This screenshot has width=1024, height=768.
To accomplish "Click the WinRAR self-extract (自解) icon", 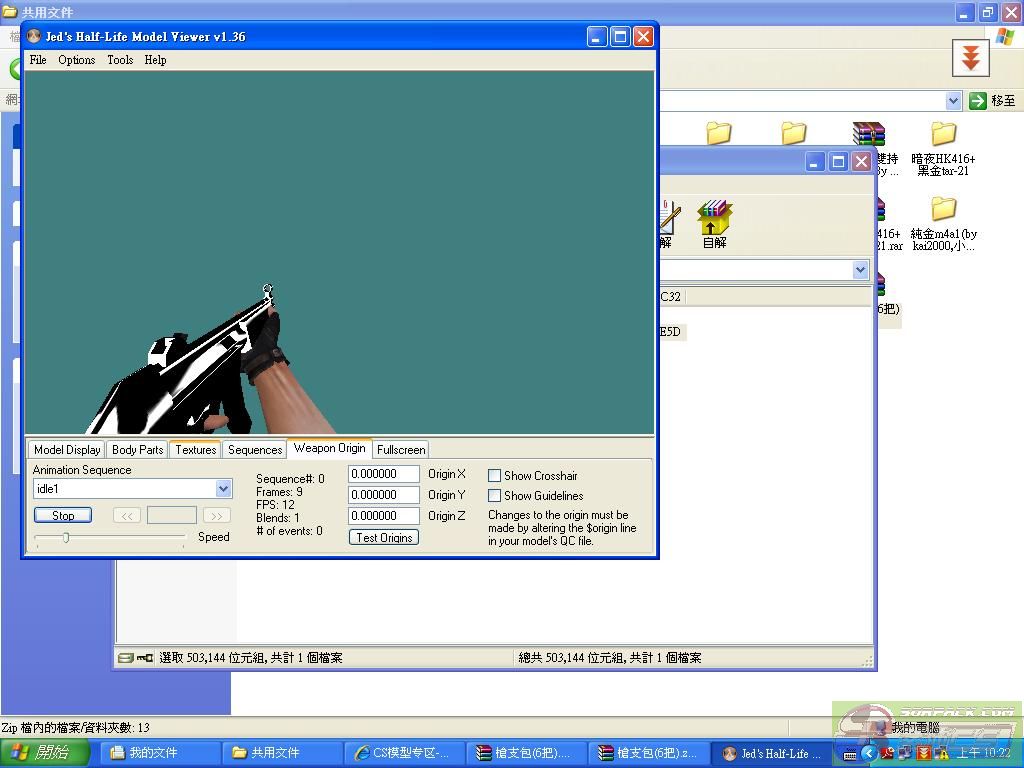I will click(x=714, y=218).
